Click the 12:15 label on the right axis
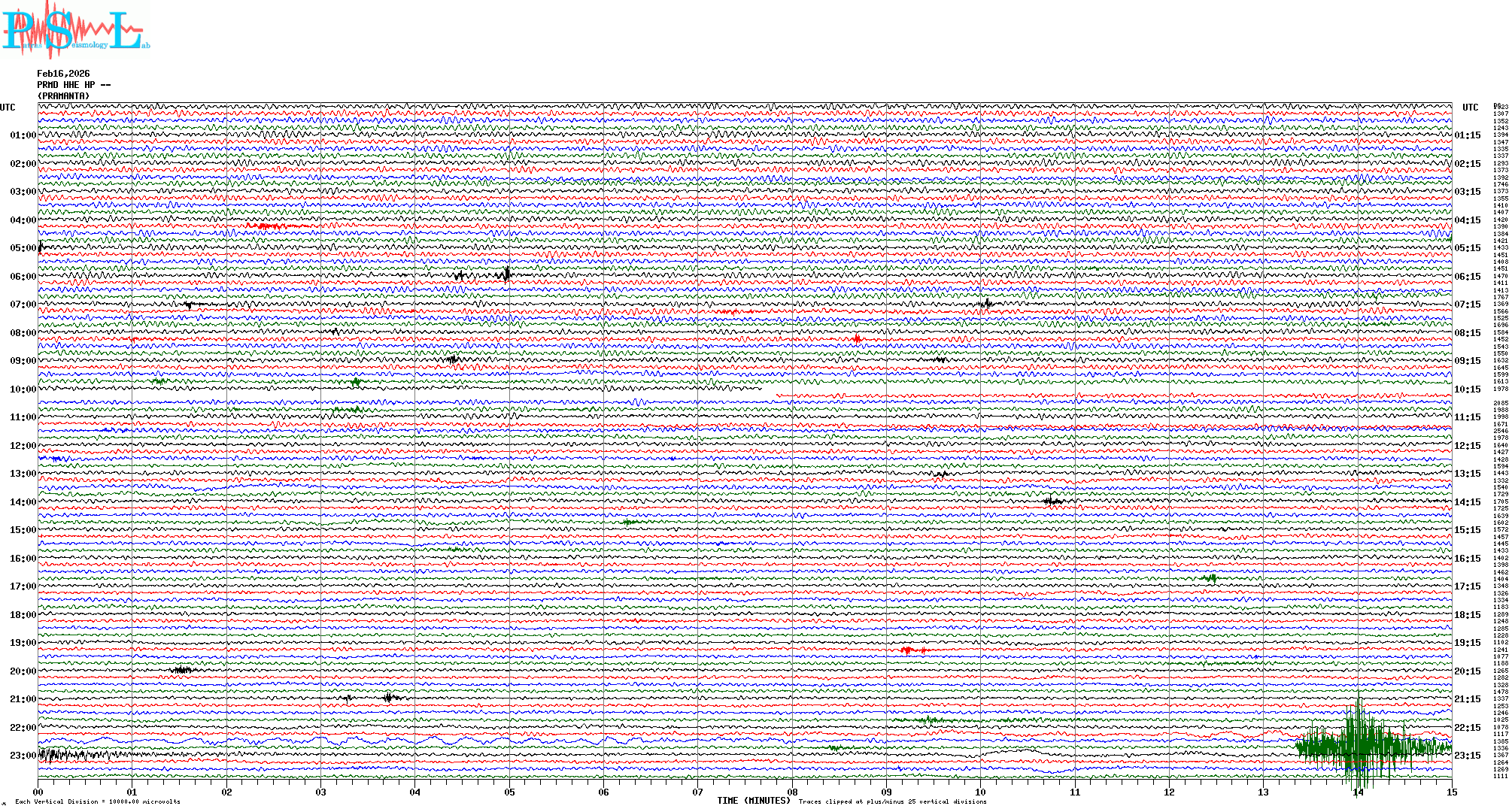The width and height of the screenshot is (1512, 812). pyautogui.click(x=1468, y=446)
